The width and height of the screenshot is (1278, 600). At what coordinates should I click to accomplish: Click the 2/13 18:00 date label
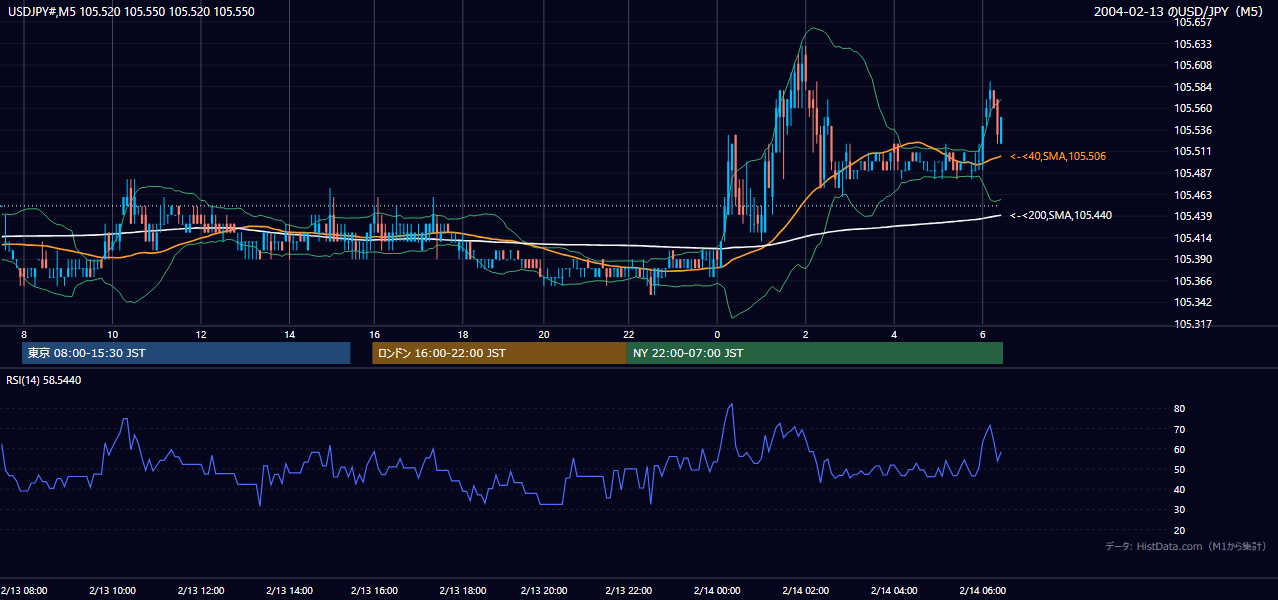point(463,590)
